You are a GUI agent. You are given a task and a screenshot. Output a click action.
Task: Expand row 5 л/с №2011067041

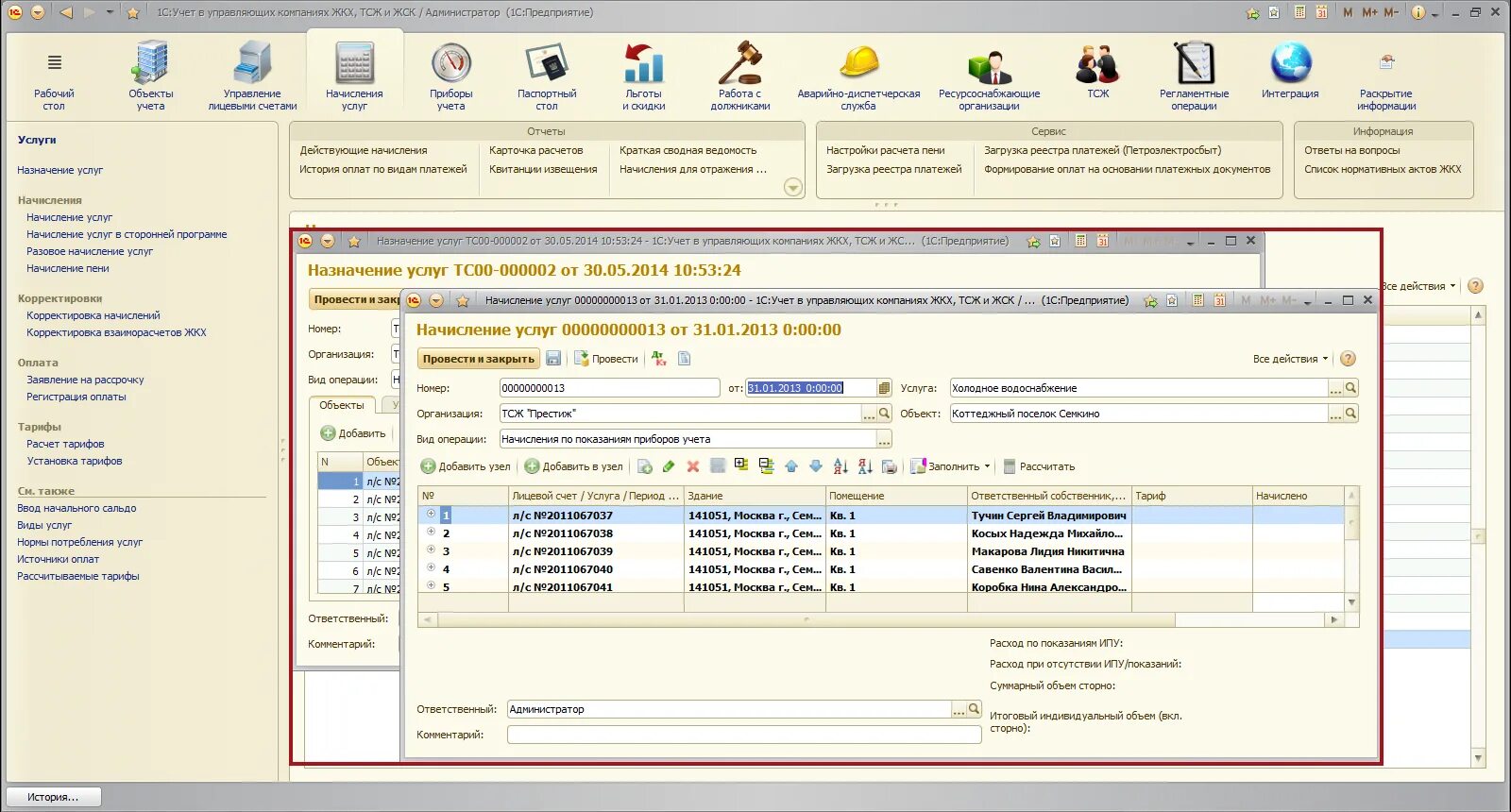click(x=431, y=585)
